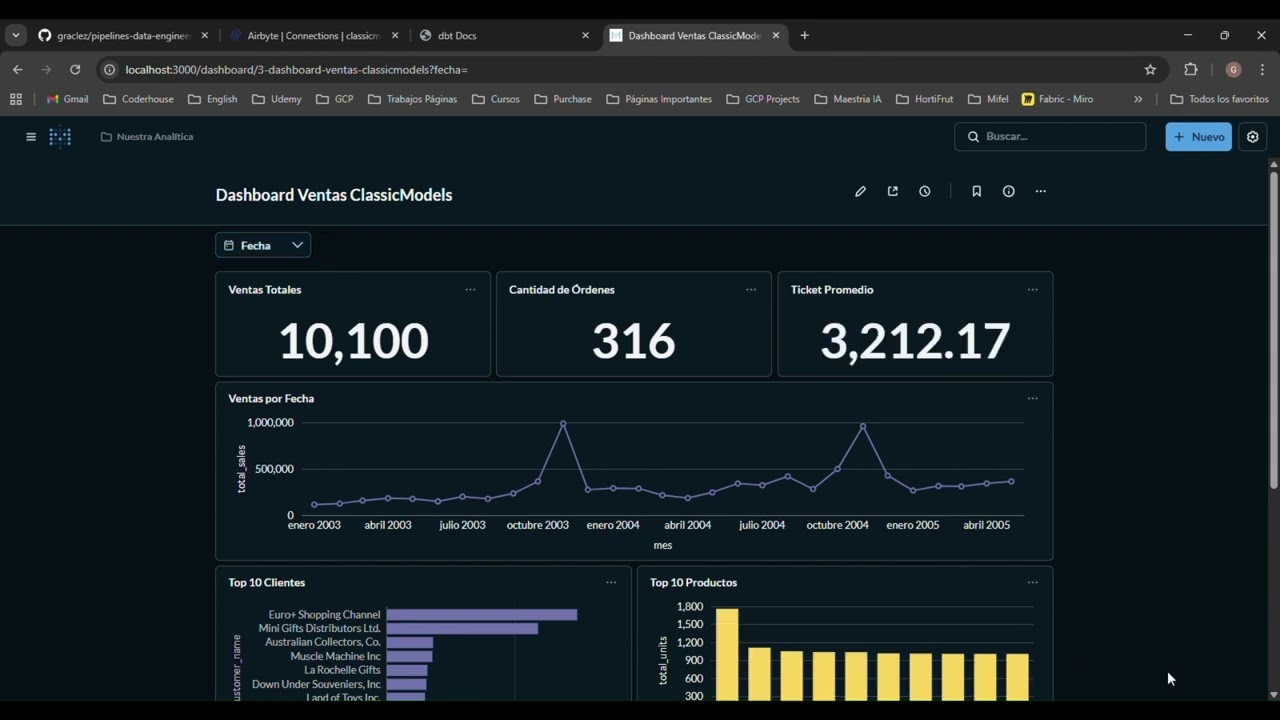Share the dashboard
Image resolution: width=1280 pixels, height=720 pixels.
(x=892, y=191)
